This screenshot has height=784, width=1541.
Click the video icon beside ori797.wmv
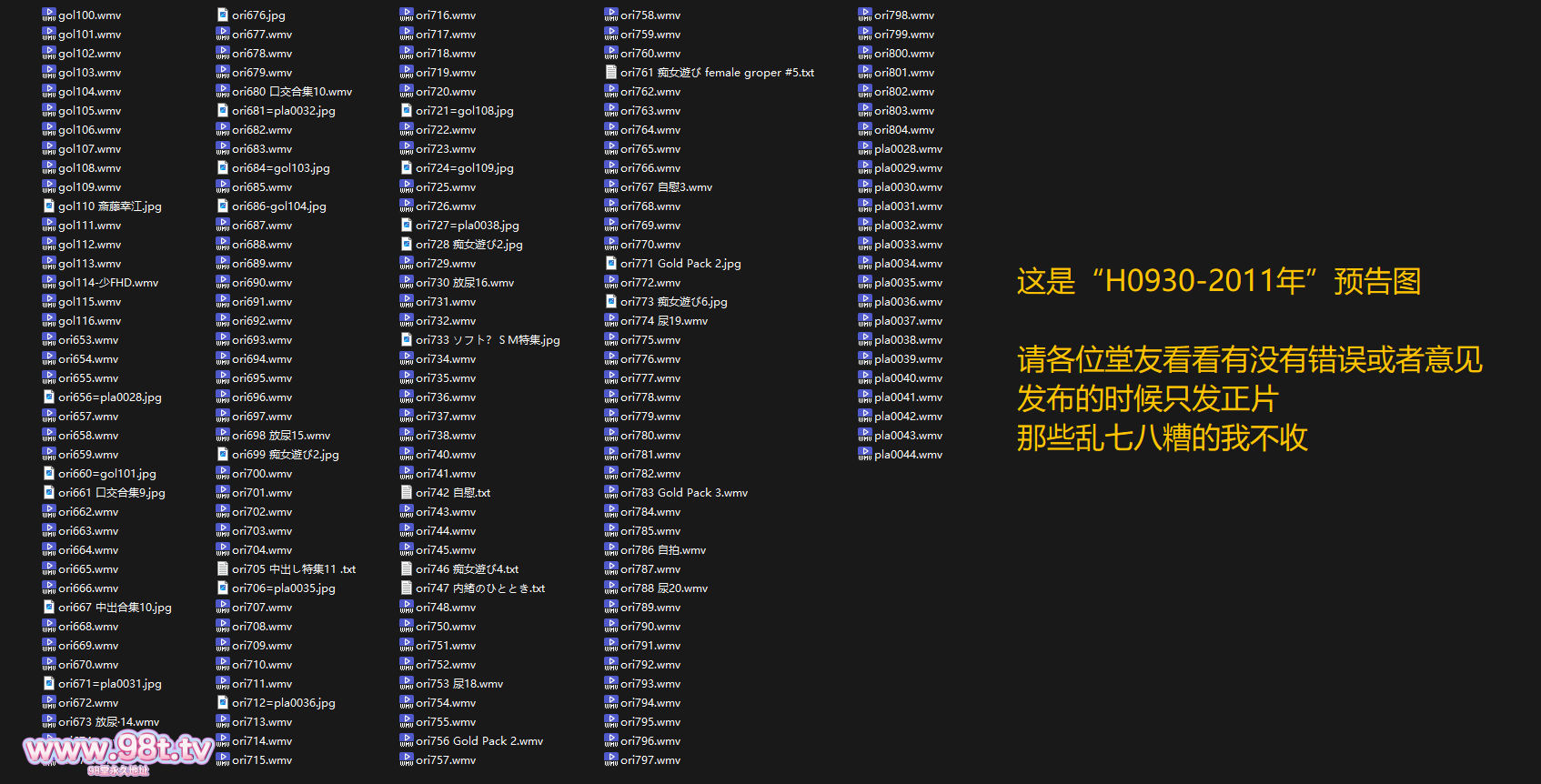click(x=611, y=759)
